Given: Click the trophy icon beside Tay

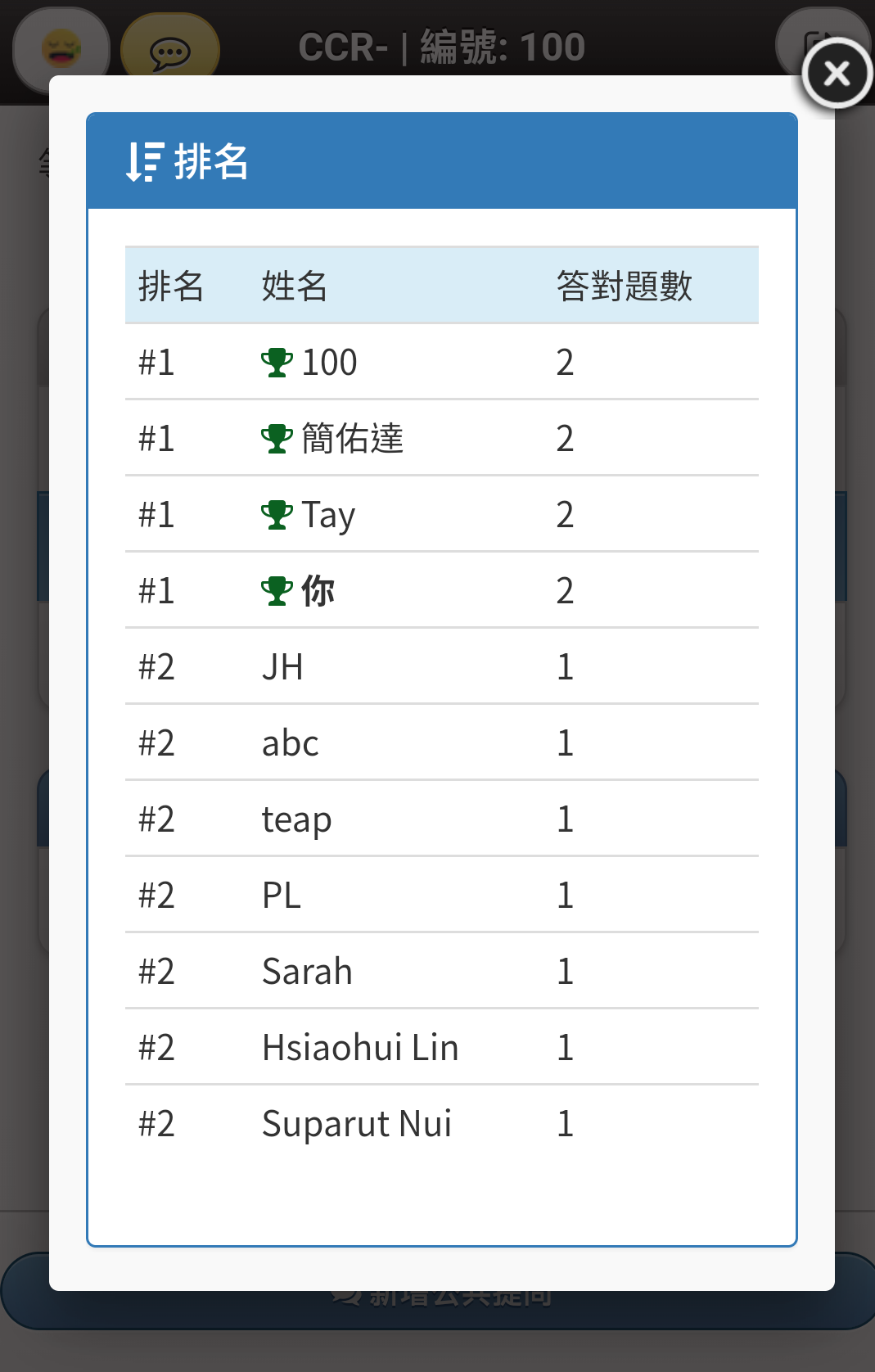Looking at the screenshot, I should (x=277, y=515).
